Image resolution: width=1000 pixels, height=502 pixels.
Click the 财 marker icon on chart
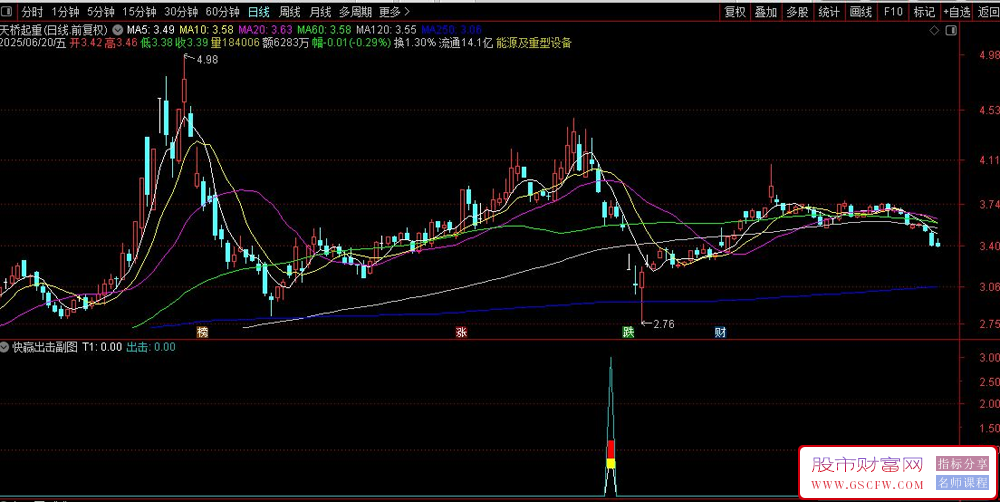(x=720, y=332)
